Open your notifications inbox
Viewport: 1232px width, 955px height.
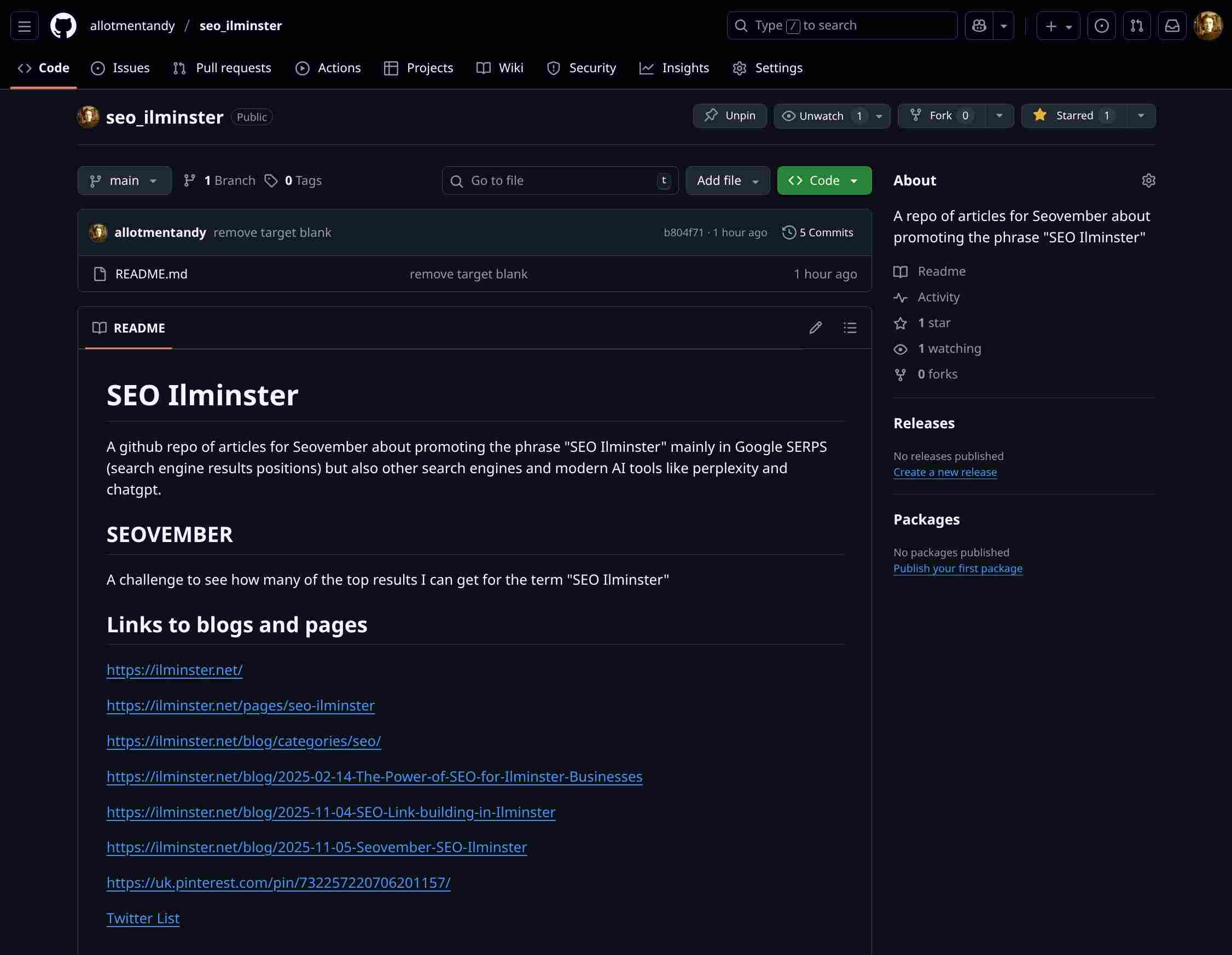click(1172, 25)
